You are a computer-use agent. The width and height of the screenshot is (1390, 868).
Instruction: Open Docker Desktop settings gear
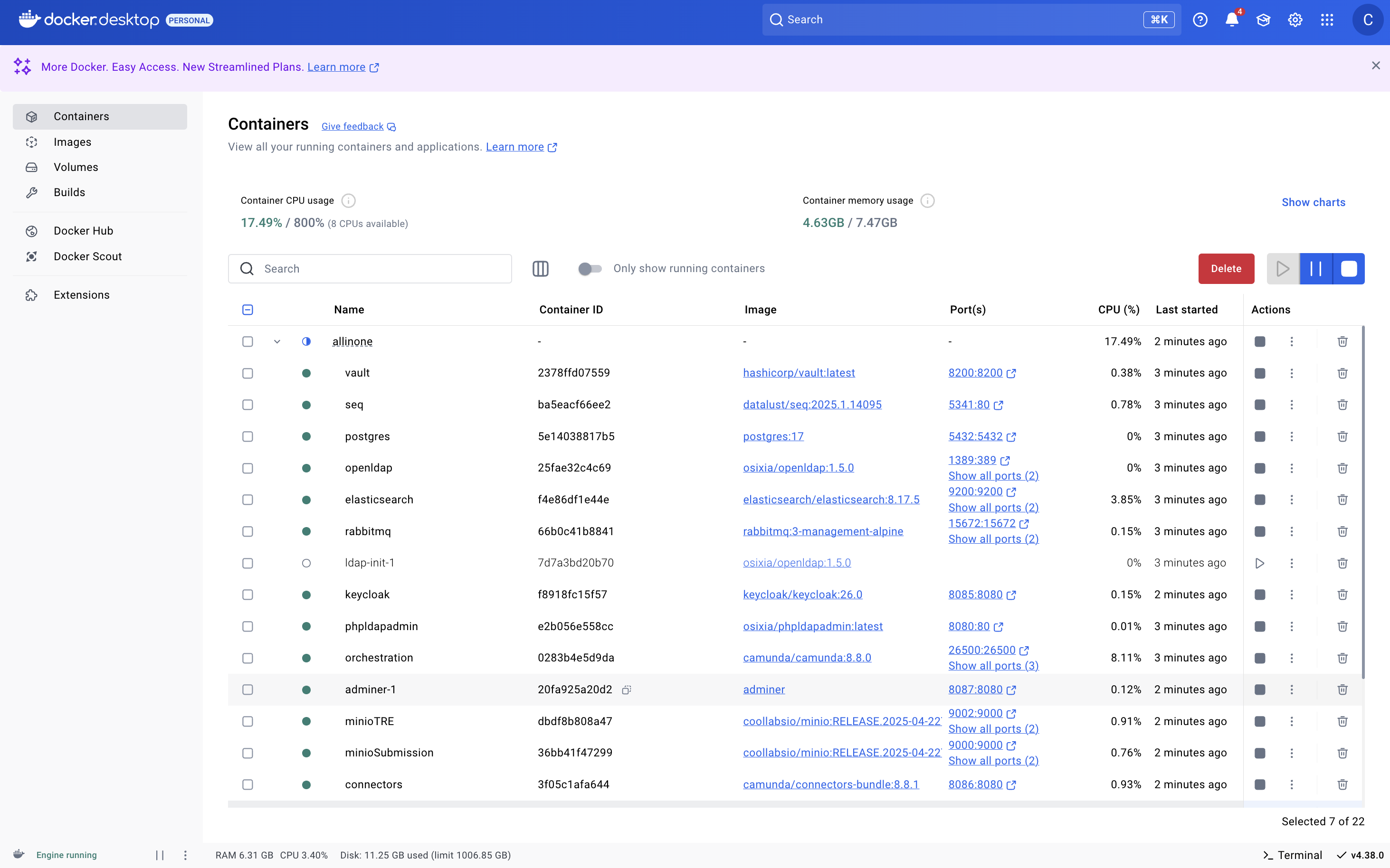tap(1295, 20)
